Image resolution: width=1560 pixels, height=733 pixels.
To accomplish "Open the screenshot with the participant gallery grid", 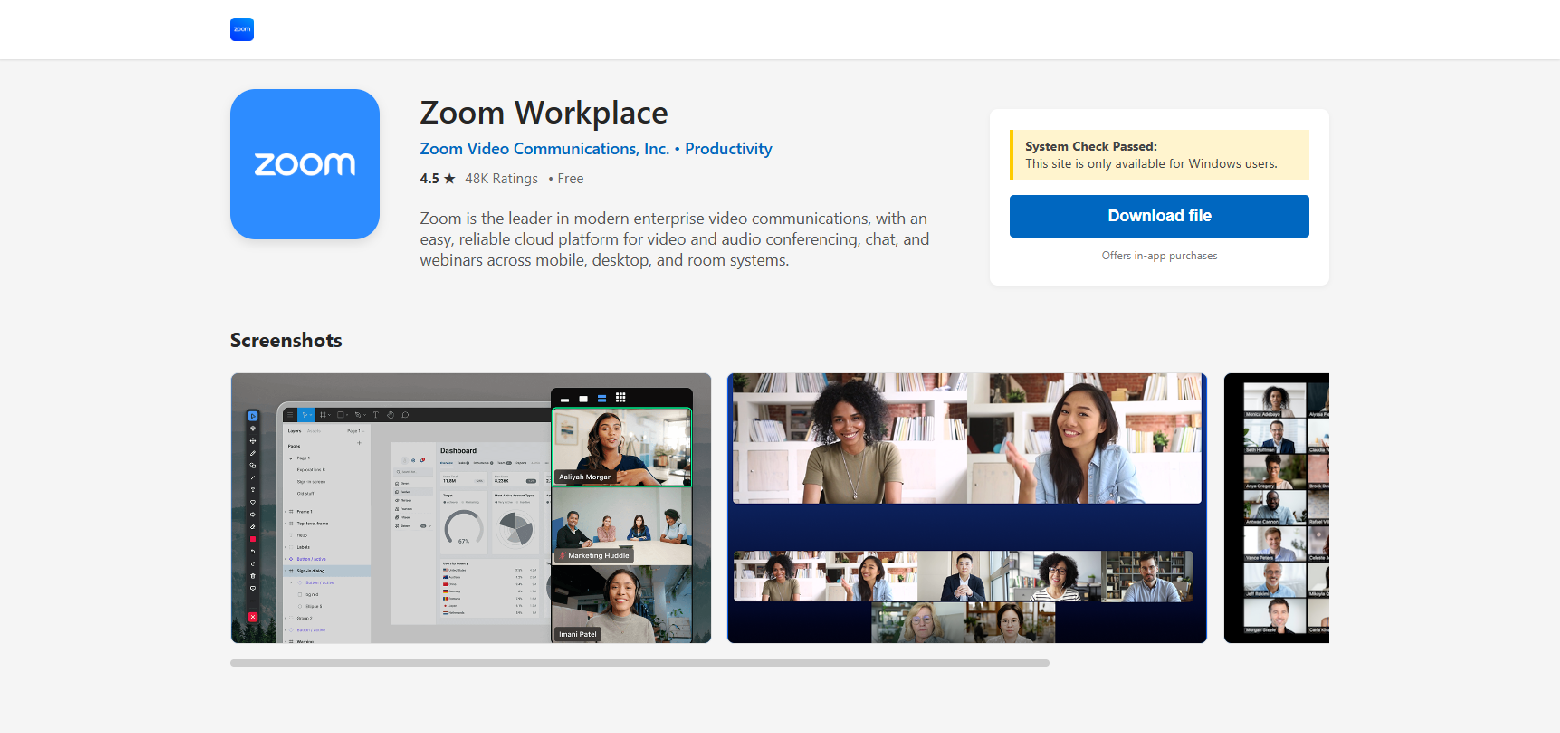I will tap(1276, 508).
